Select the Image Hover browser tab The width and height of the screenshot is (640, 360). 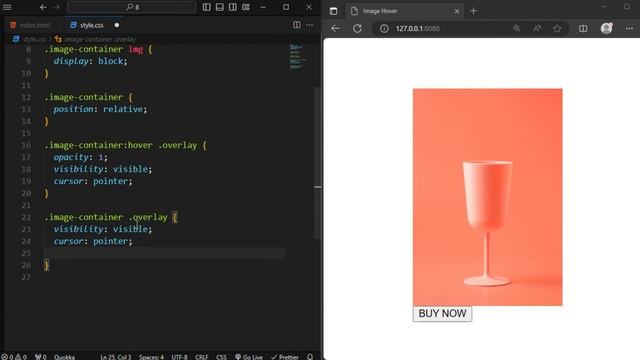(x=404, y=11)
